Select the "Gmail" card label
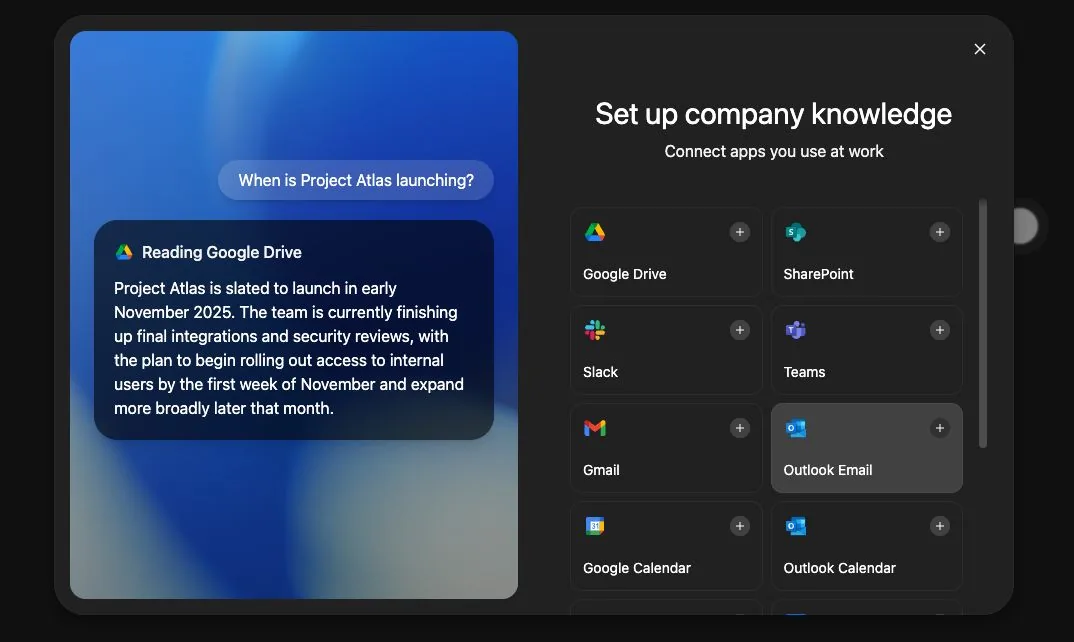This screenshot has width=1074, height=642. tap(601, 470)
